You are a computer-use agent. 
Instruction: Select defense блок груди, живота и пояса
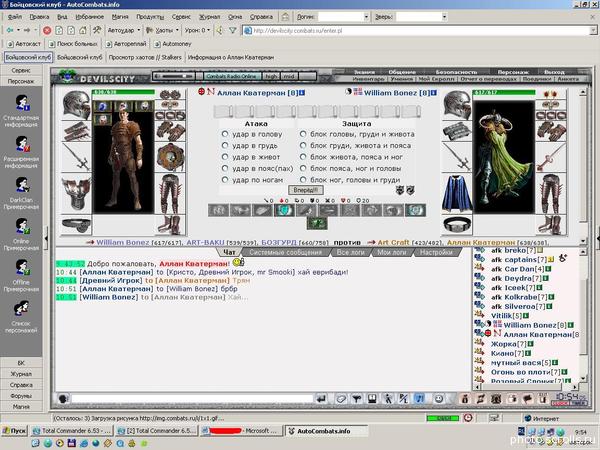303,145
